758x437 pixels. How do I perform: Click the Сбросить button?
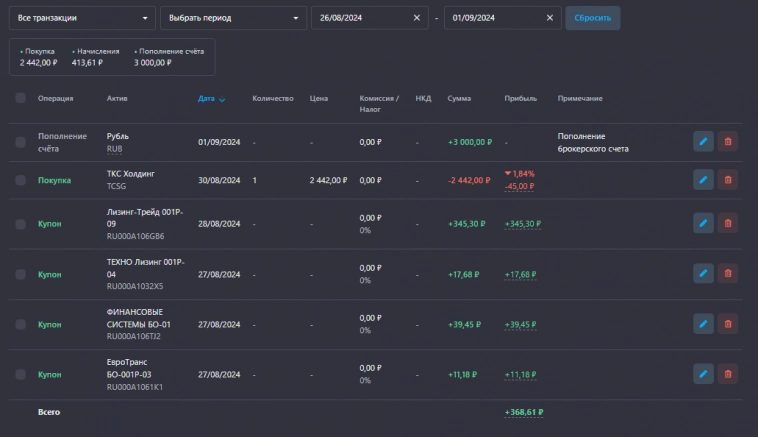(x=592, y=18)
